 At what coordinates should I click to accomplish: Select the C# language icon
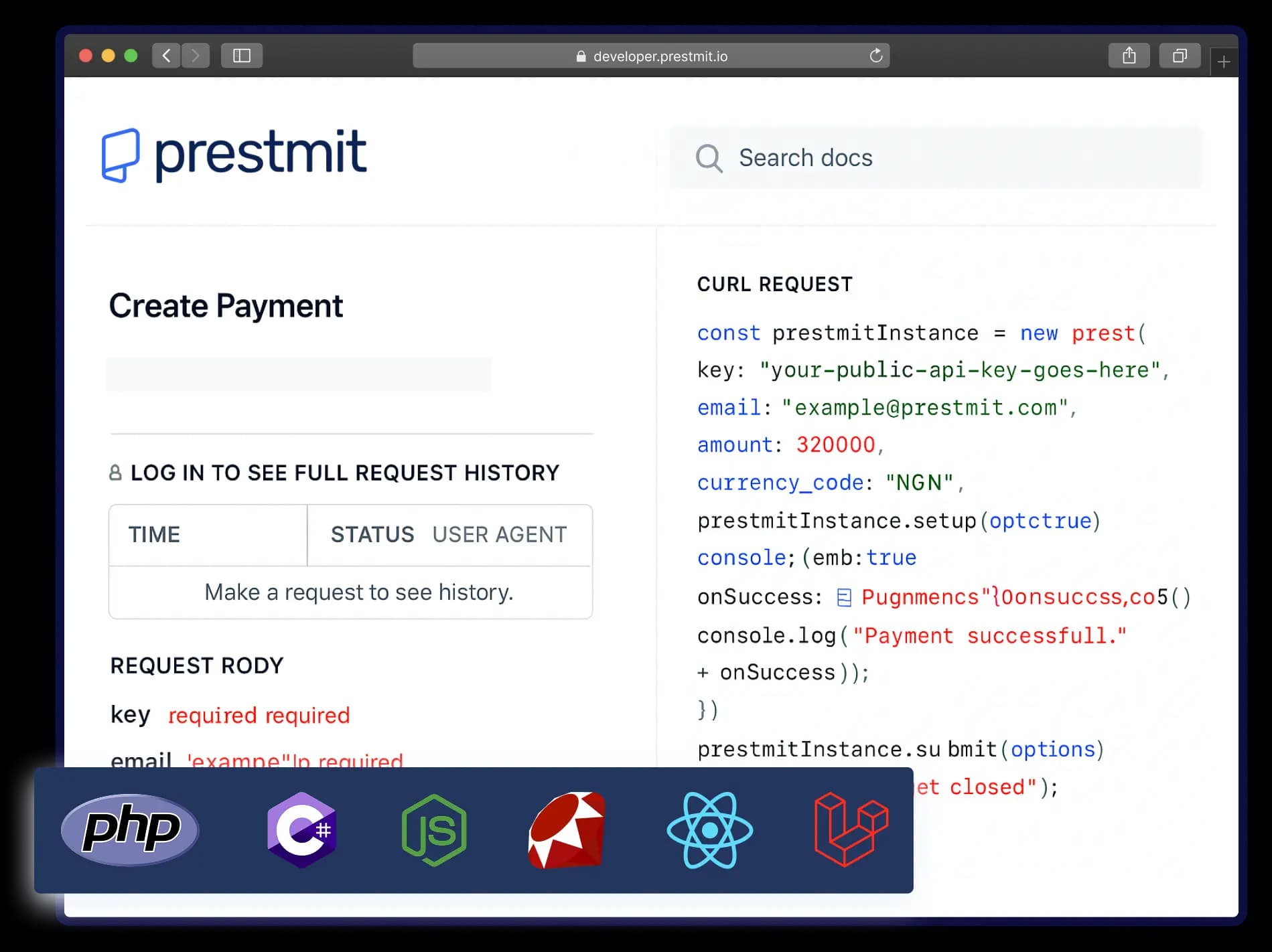(302, 830)
